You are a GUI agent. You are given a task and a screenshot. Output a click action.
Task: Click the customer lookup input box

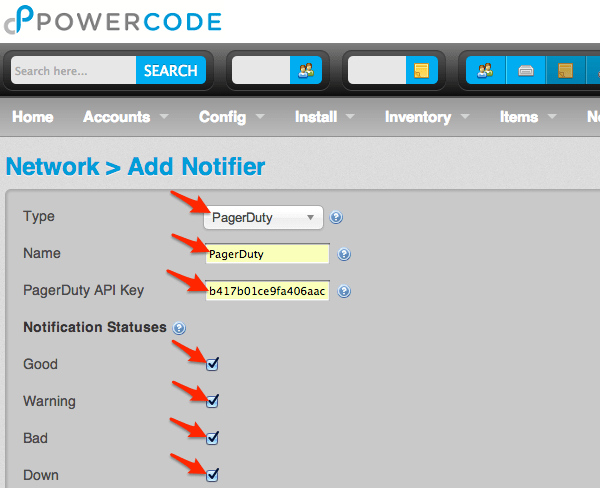pos(261,70)
